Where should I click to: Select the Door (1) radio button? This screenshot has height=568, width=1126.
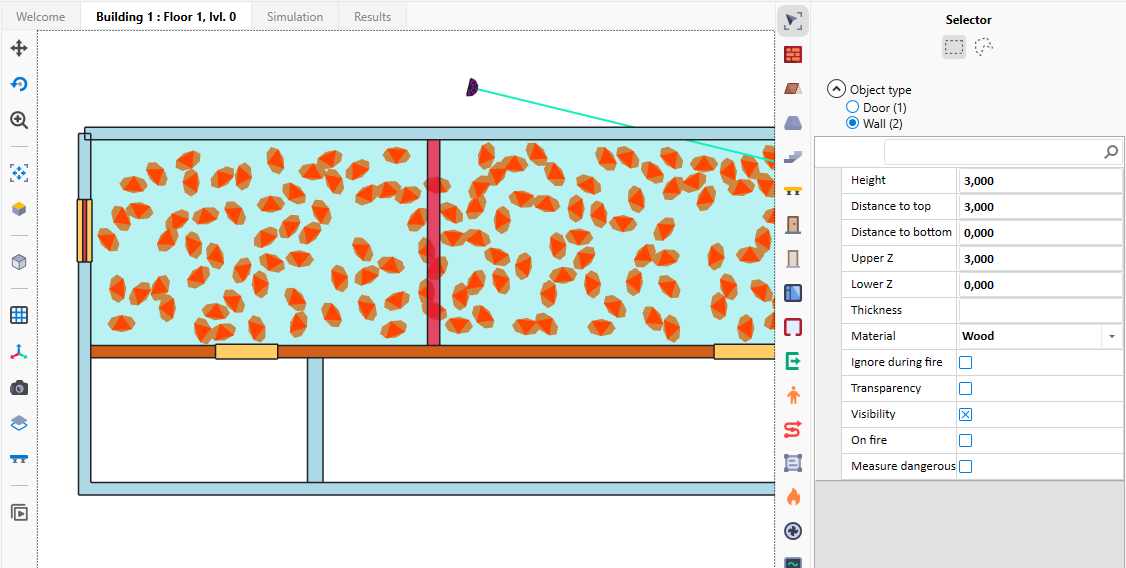pos(852,107)
